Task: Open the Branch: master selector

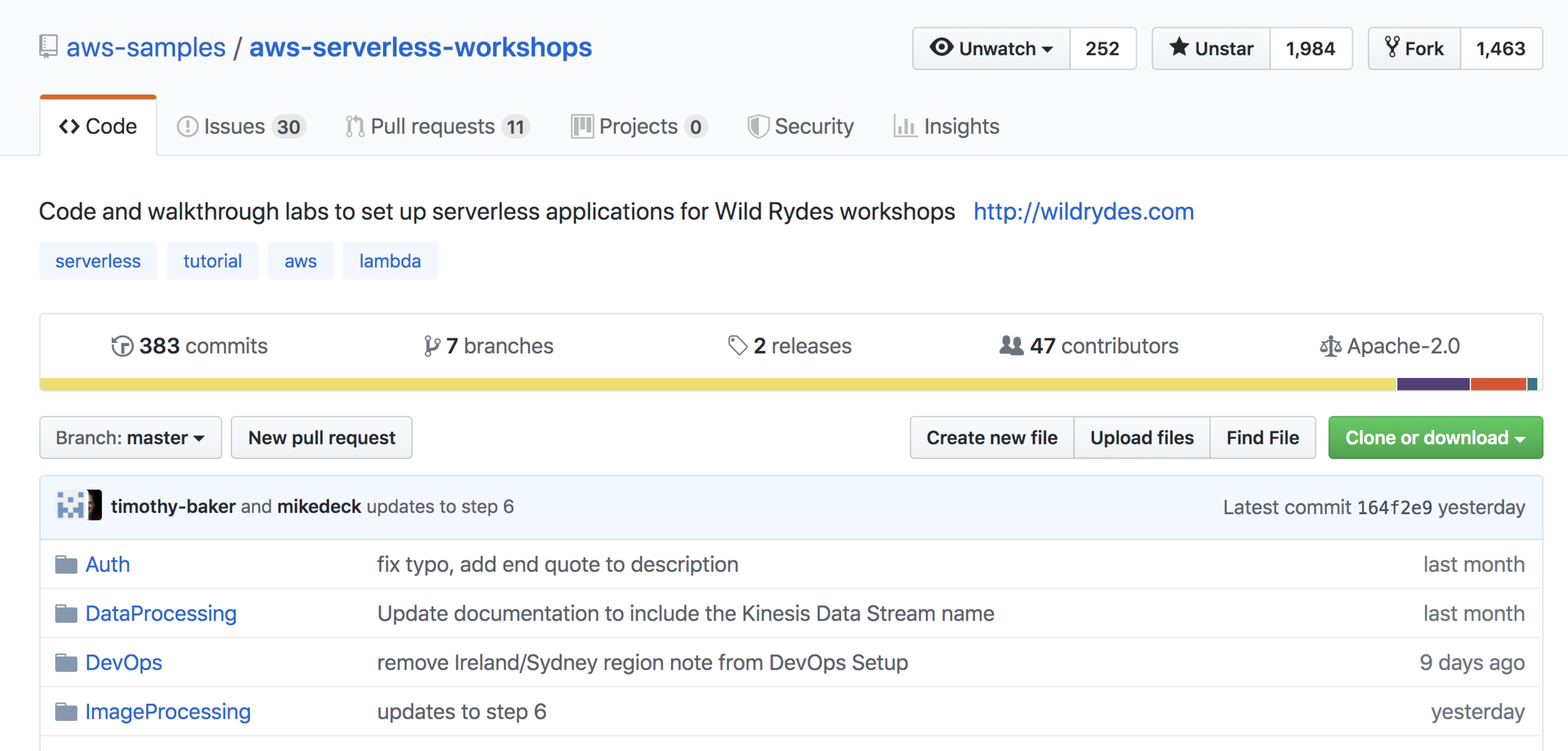Action: pos(130,438)
